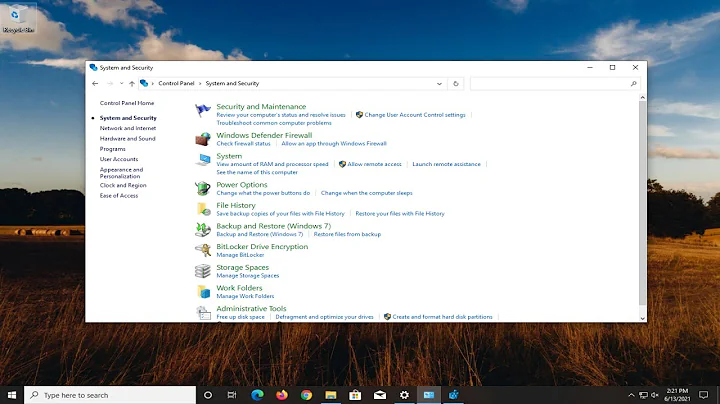Click Launch remote assistance link
This screenshot has width=720, height=404.
point(446,164)
